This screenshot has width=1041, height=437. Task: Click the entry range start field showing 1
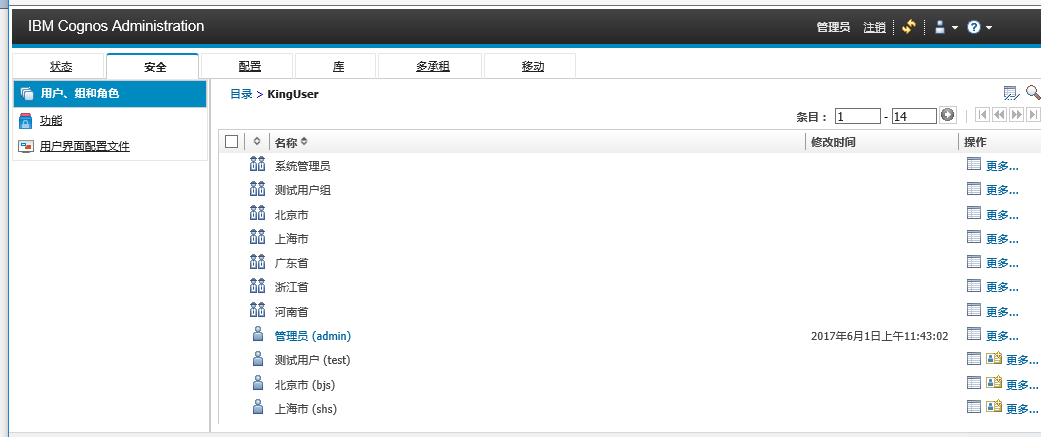pos(857,116)
